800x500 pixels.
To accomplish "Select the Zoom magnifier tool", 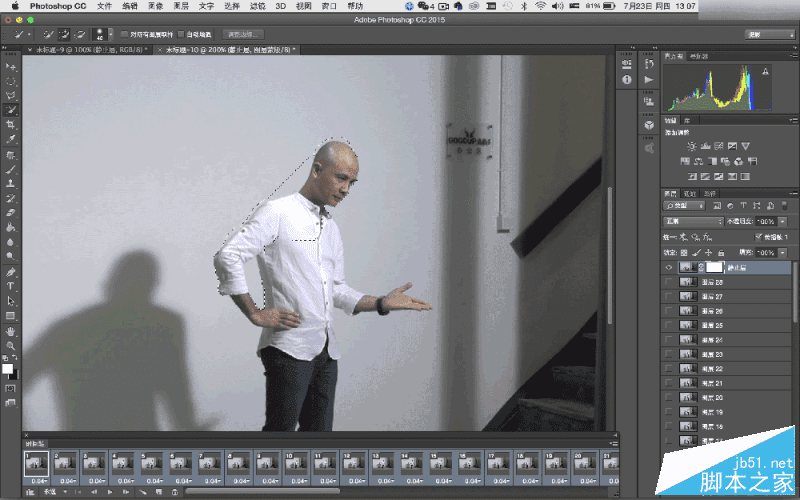I will (x=10, y=345).
